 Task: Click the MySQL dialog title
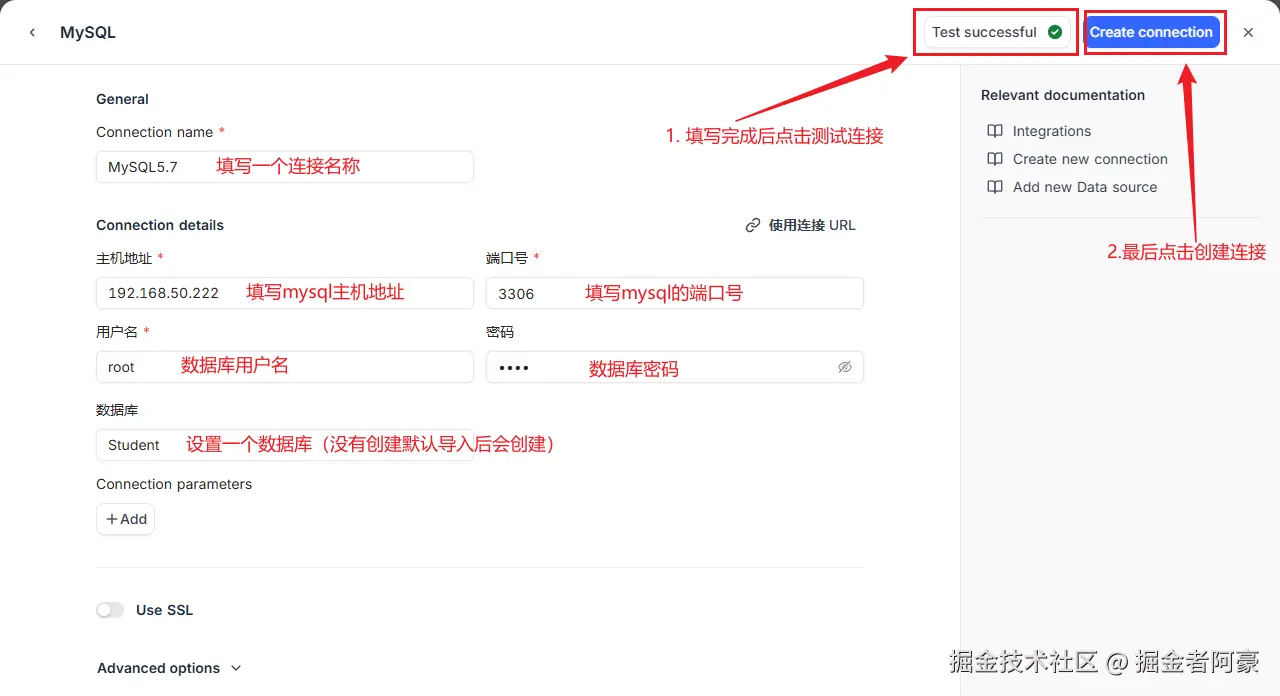pyautogui.click(x=88, y=32)
